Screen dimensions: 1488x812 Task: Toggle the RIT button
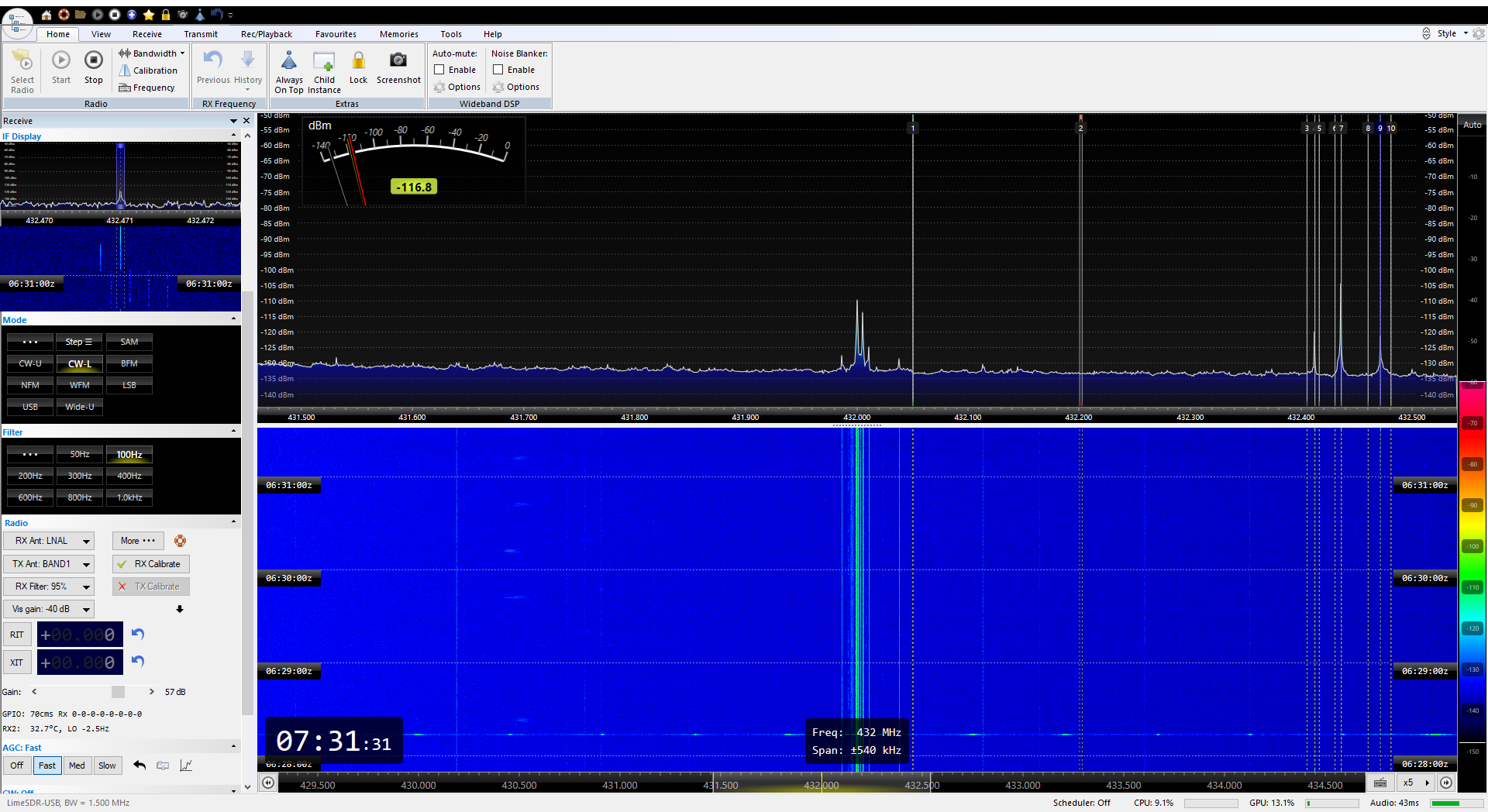coord(17,635)
